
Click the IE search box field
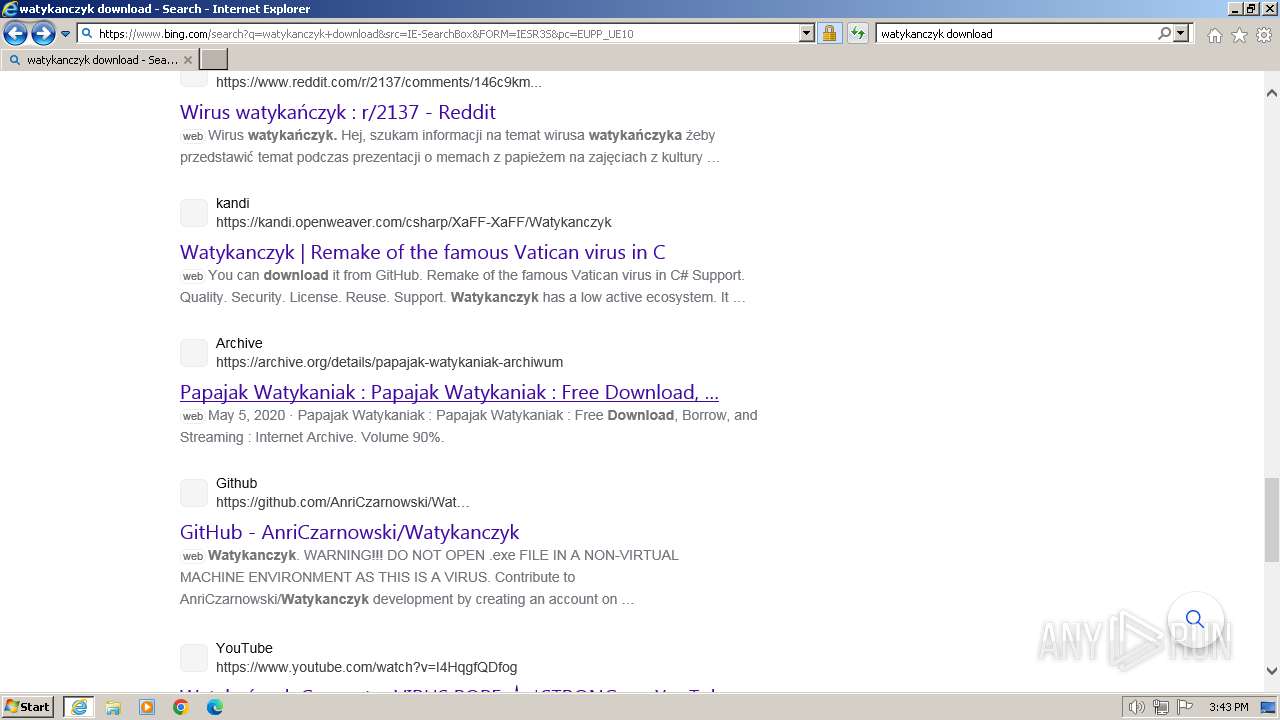pyautogui.click(x=1016, y=33)
